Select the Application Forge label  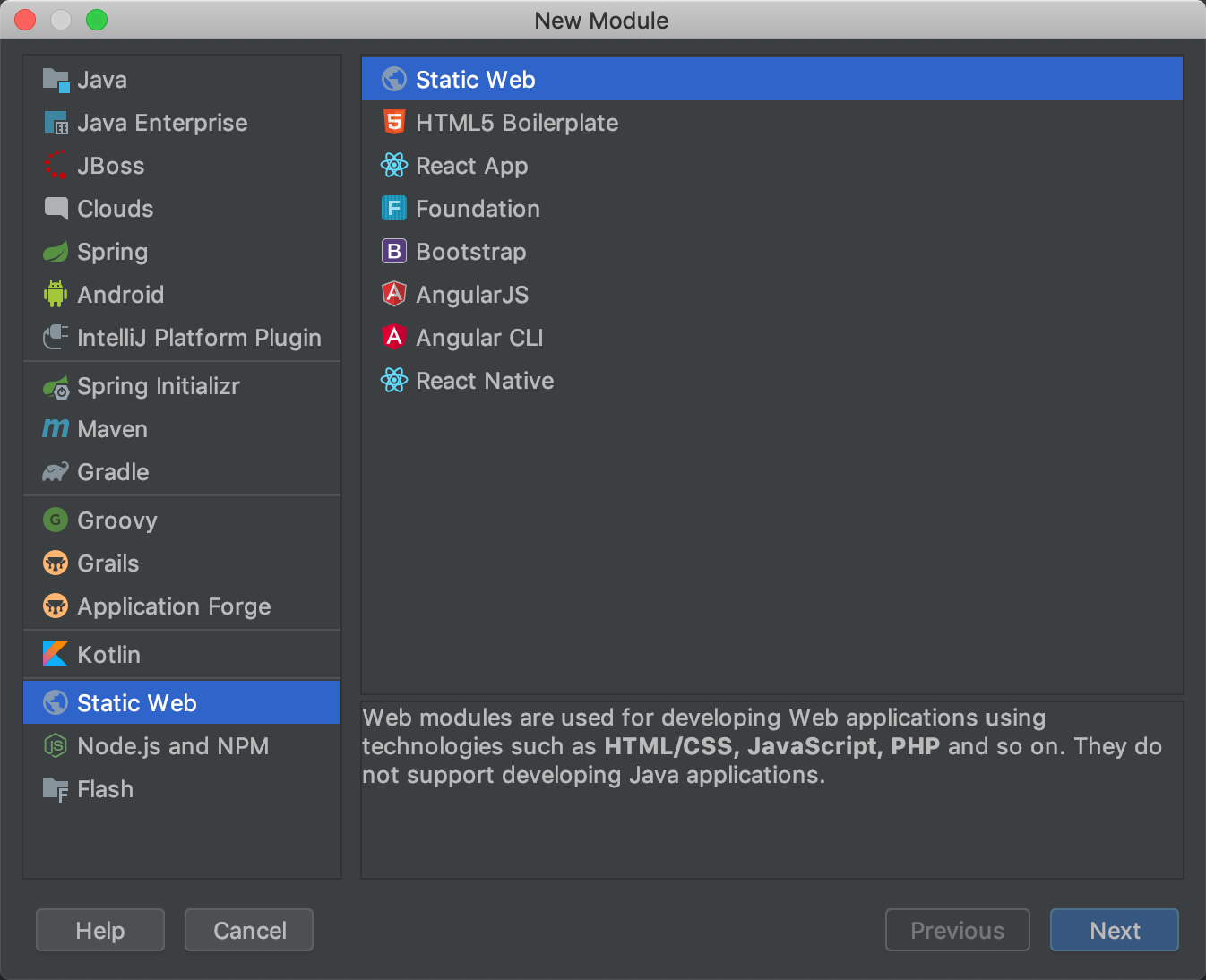[174, 607]
